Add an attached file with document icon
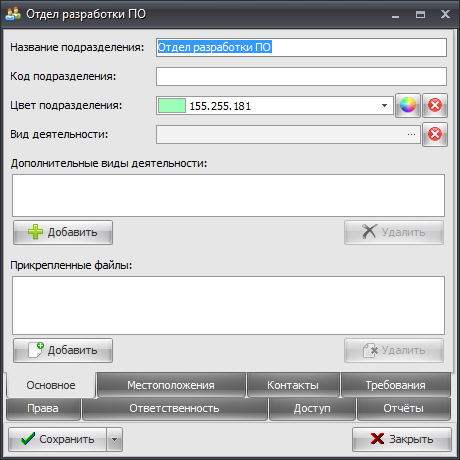Image resolution: width=460 pixels, height=460 pixels. (x=63, y=350)
